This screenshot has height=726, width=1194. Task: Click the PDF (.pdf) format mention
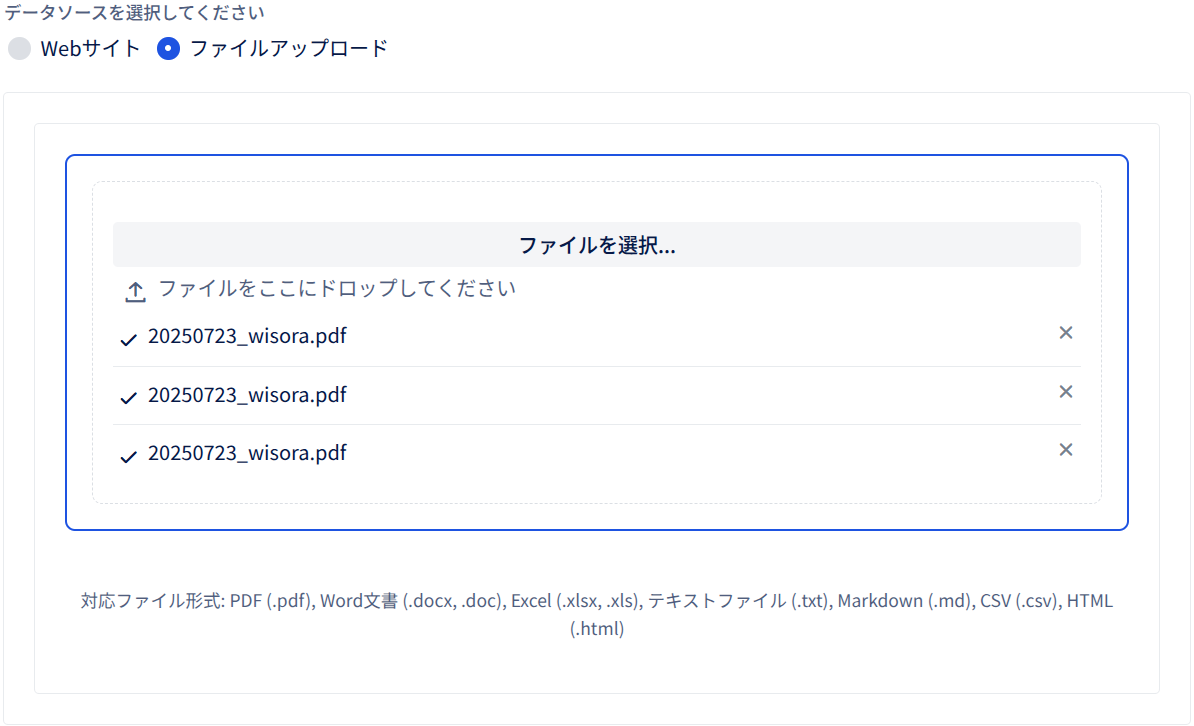point(272,601)
